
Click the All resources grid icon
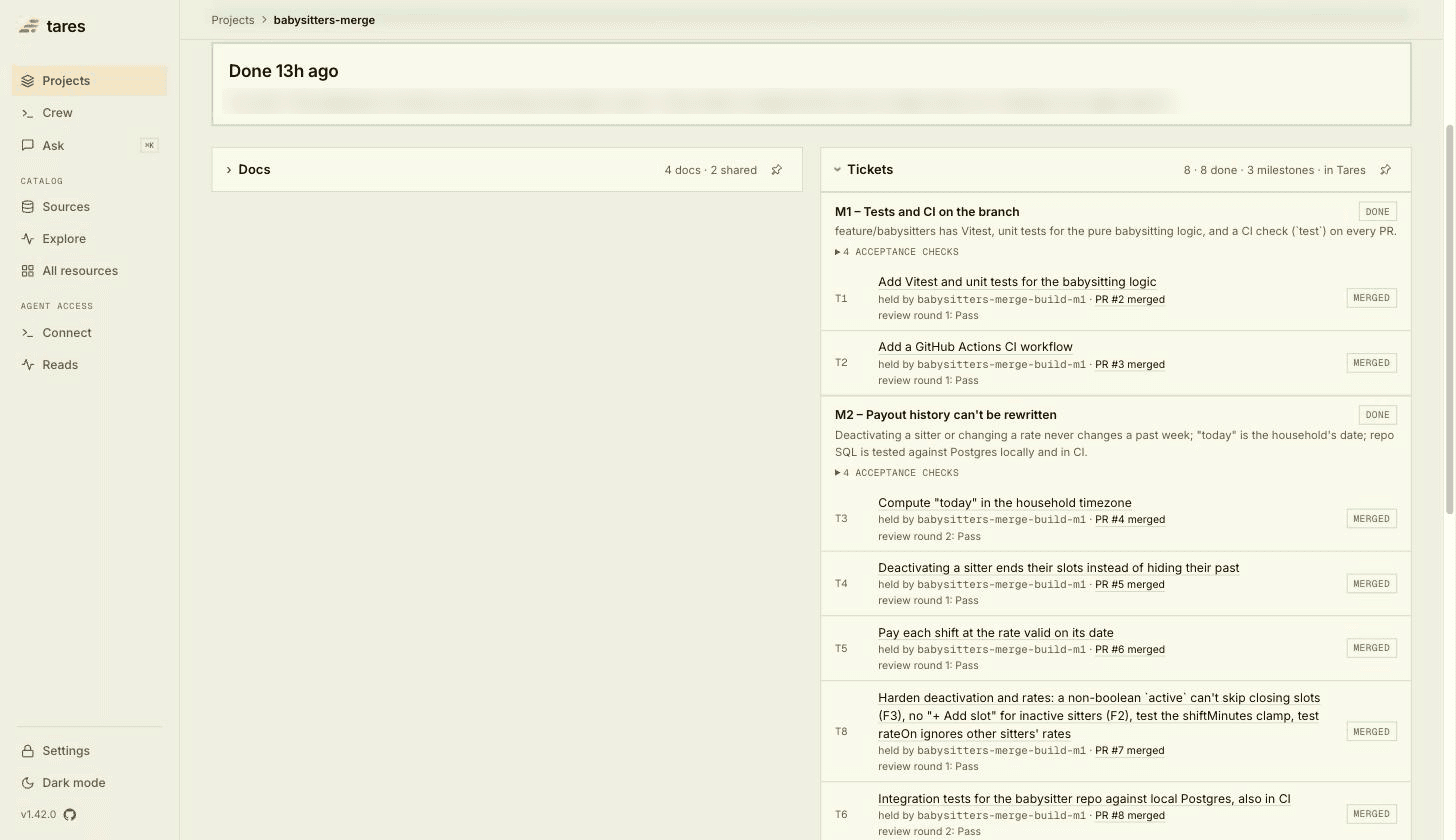tap(28, 271)
